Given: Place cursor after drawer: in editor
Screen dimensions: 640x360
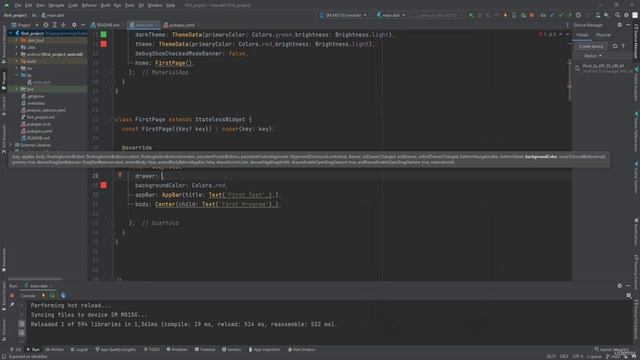Looking at the screenshot, I should pos(162,176).
